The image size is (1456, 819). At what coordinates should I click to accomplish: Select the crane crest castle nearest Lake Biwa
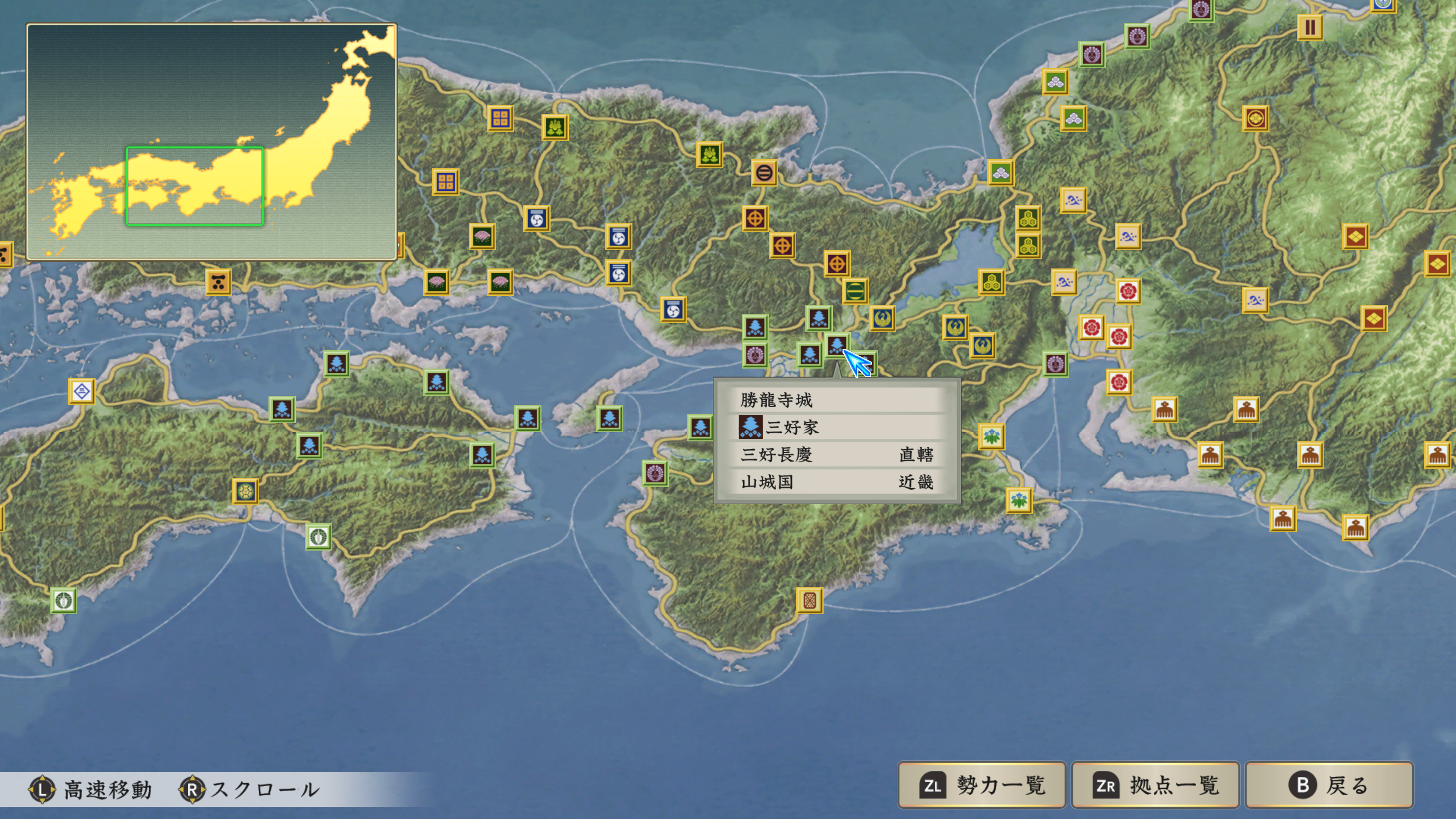pyautogui.click(x=882, y=318)
